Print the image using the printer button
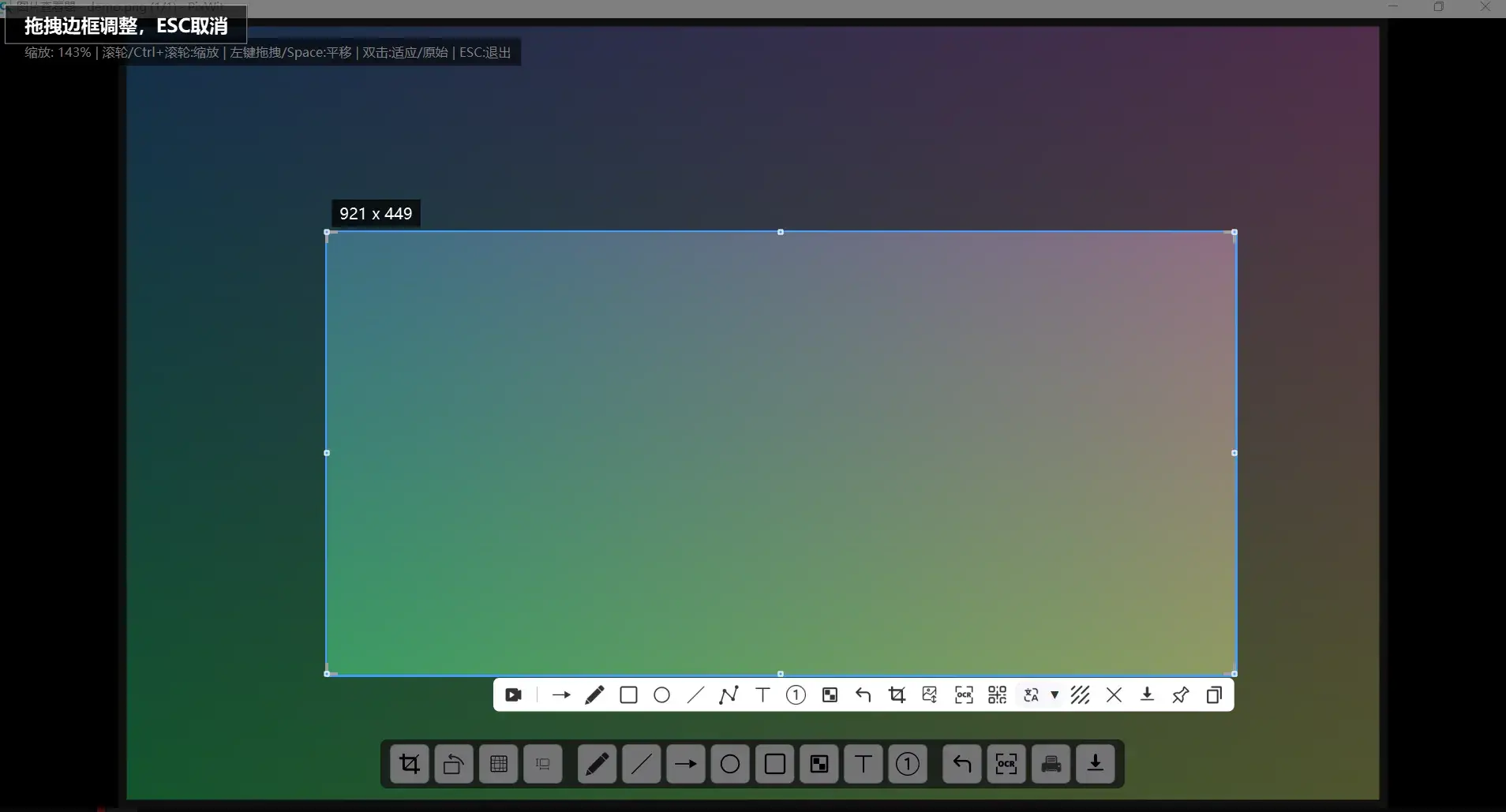 [x=1051, y=764]
